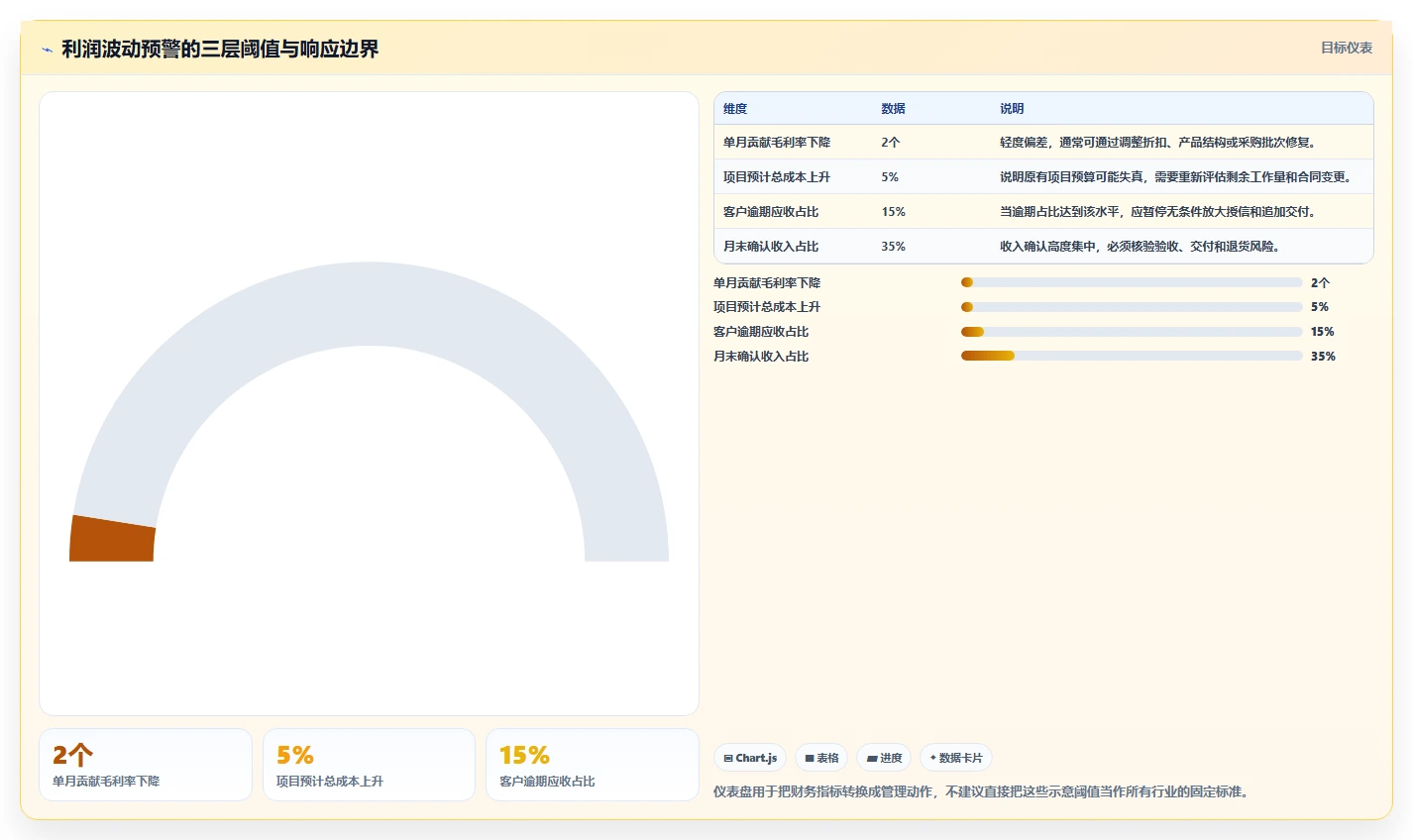Click the 数据卡片 tag chip
Screen dimensions: 1413x840
coord(956,758)
